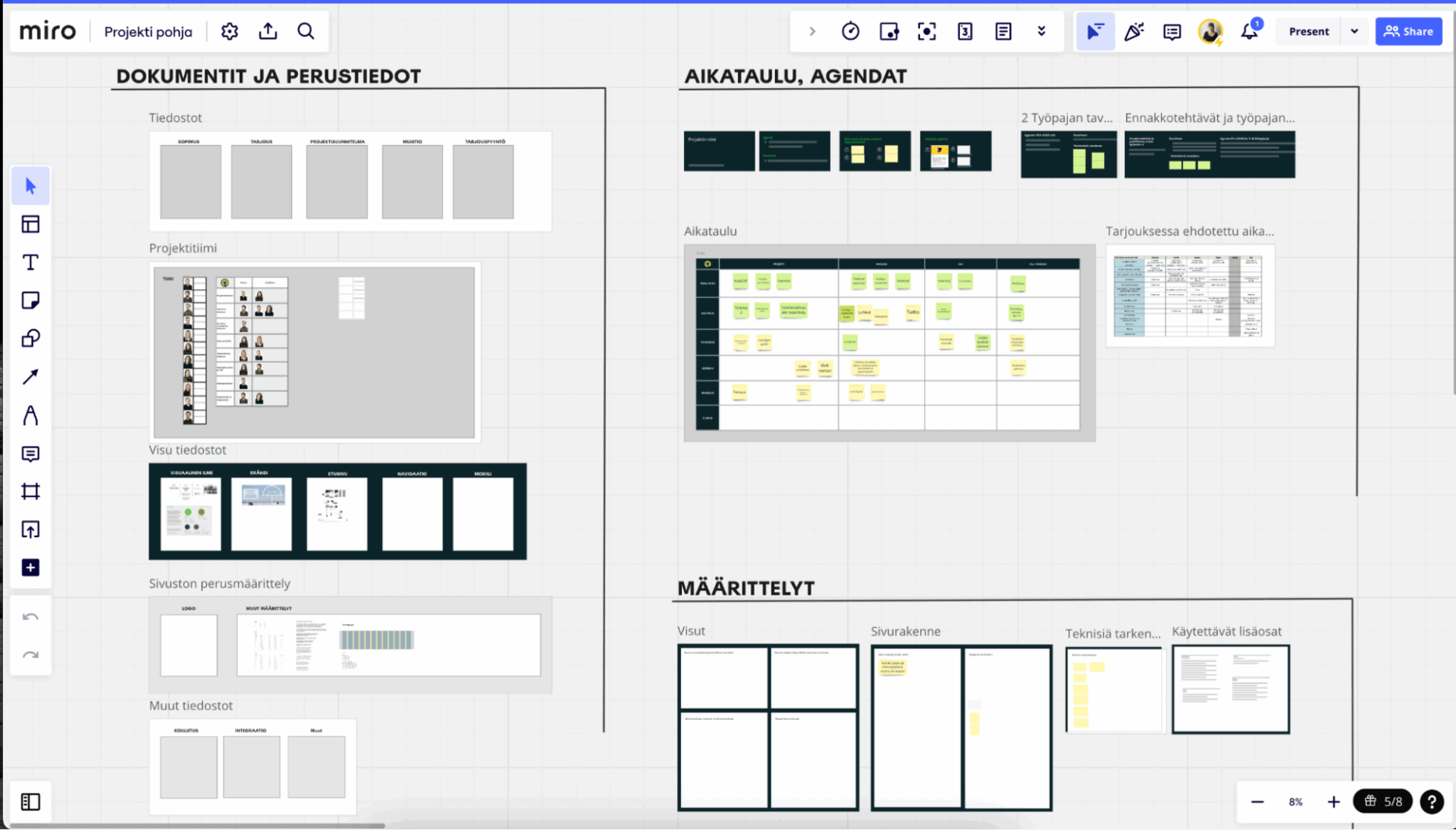Open the Present options dropdown arrow
1456x830 pixels.
click(1354, 31)
